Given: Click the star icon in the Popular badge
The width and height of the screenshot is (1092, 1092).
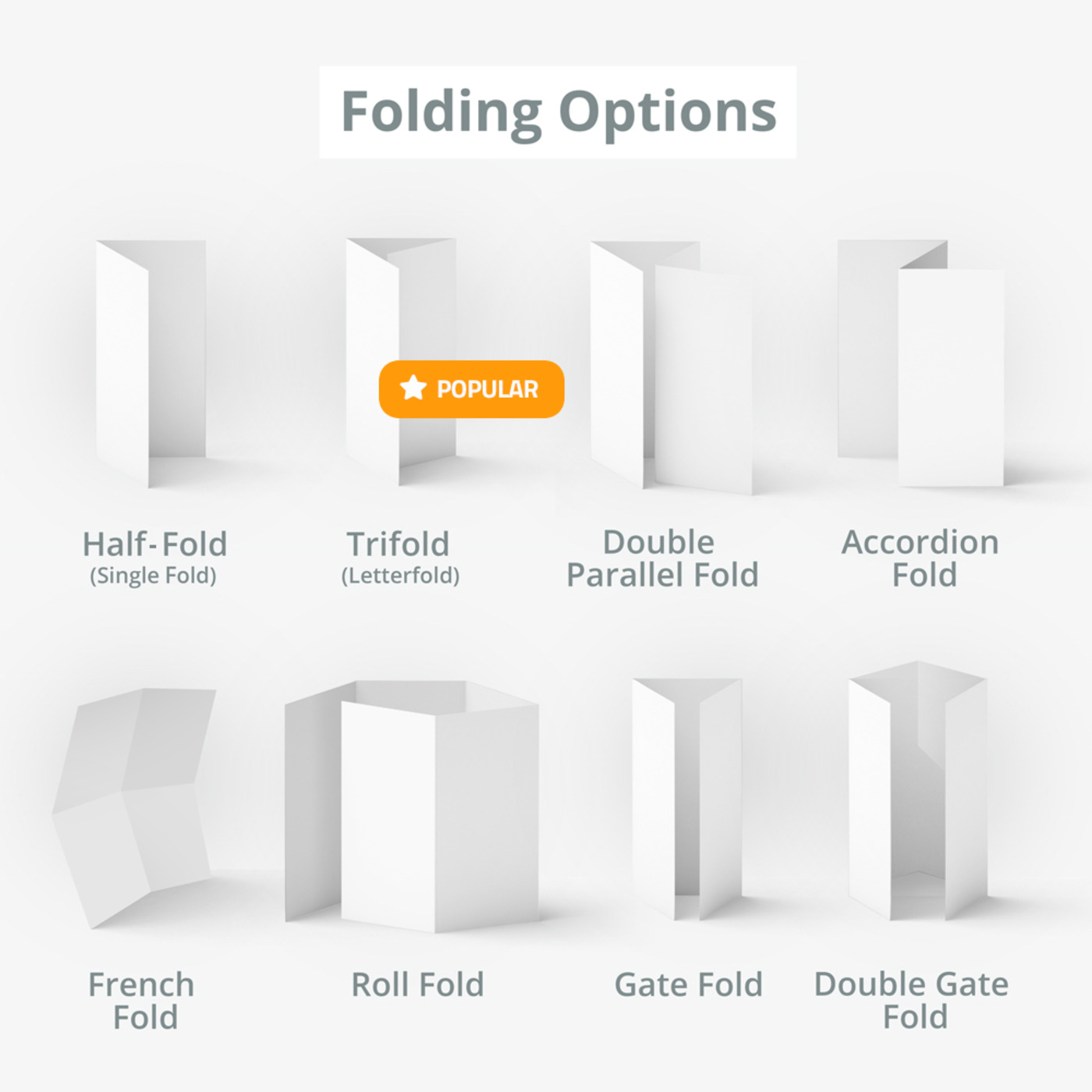Looking at the screenshot, I should 413,388.
